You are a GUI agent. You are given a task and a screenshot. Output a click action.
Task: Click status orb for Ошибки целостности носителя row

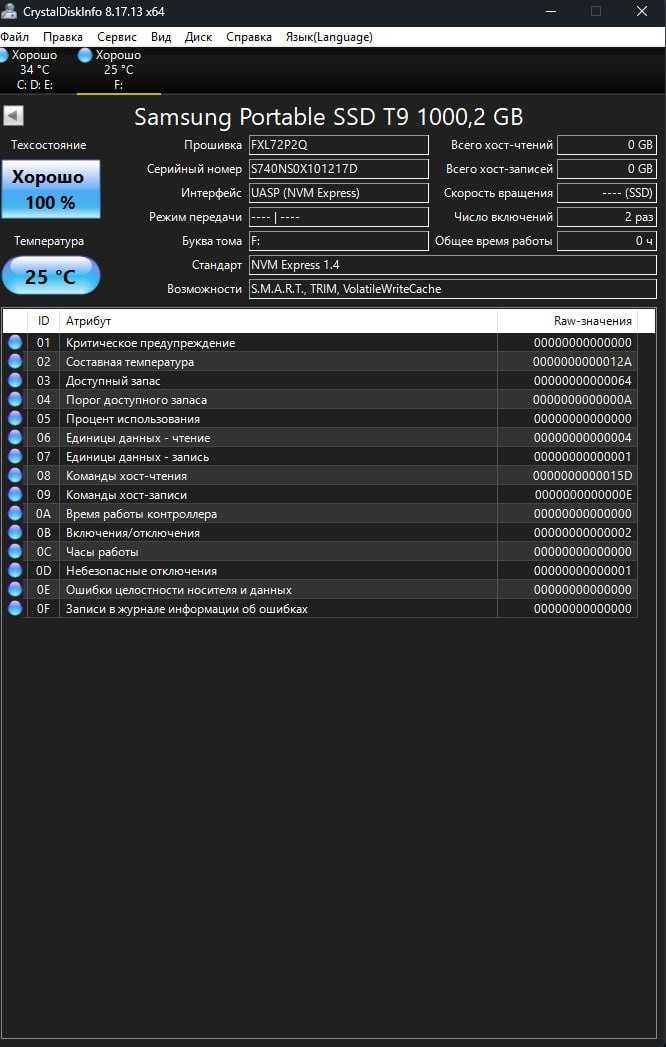[15, 590]
